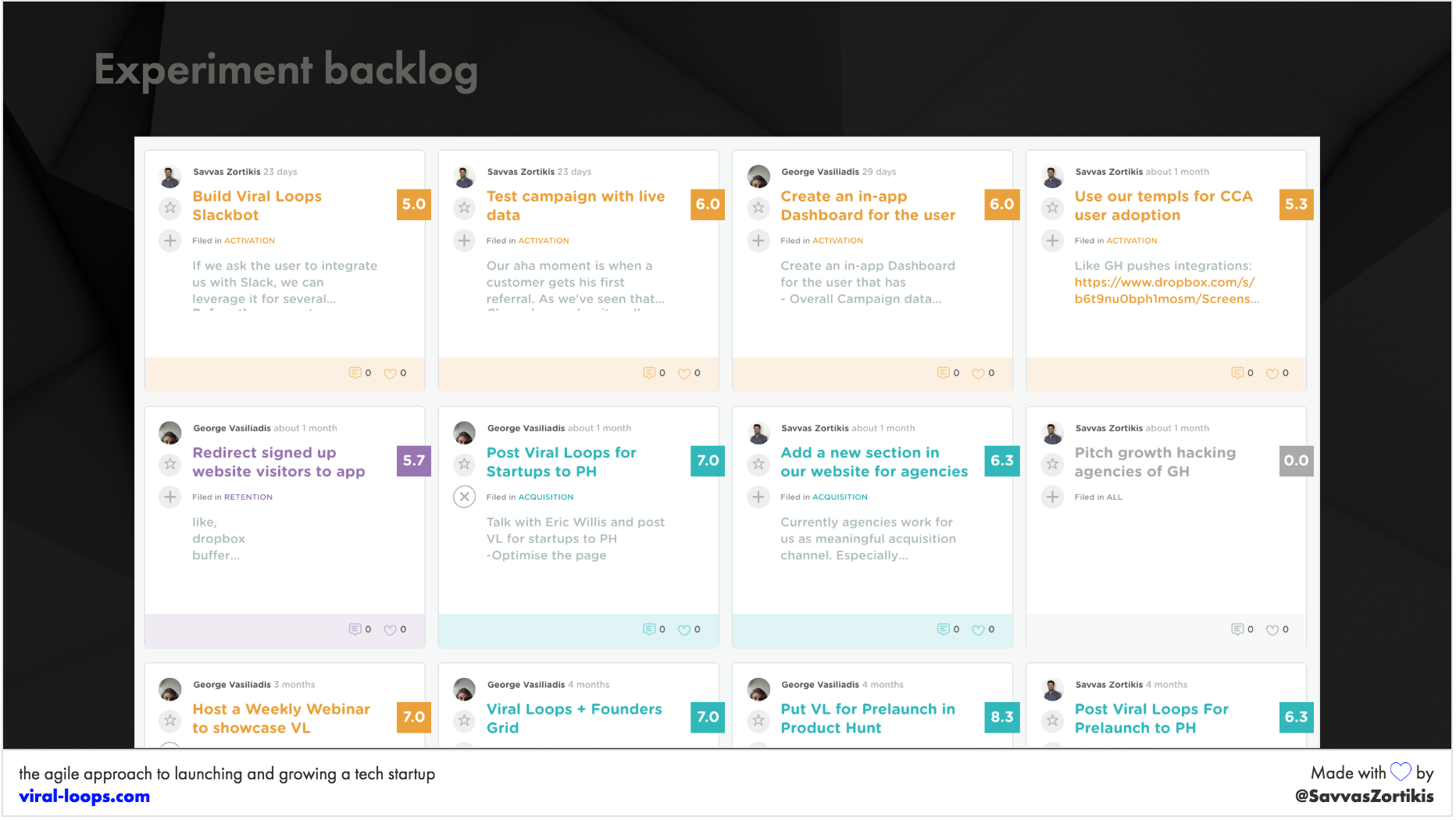Click the 6.3 badge on agencies section card
1456x820 pixels.
click(x=1002, y=461)
